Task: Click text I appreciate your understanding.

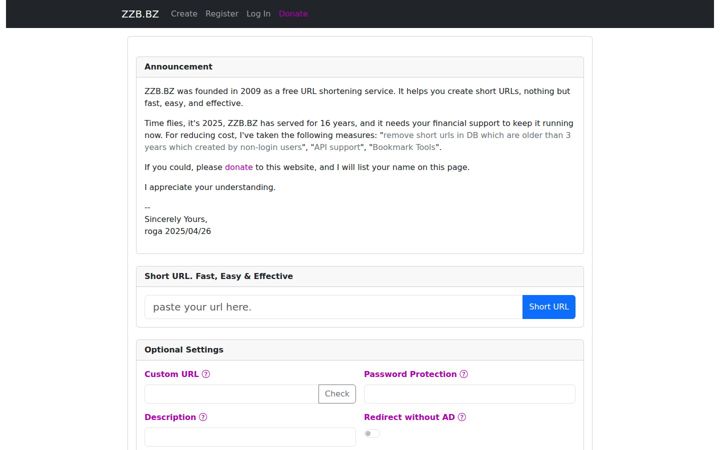Action: (x=210, y=187)
